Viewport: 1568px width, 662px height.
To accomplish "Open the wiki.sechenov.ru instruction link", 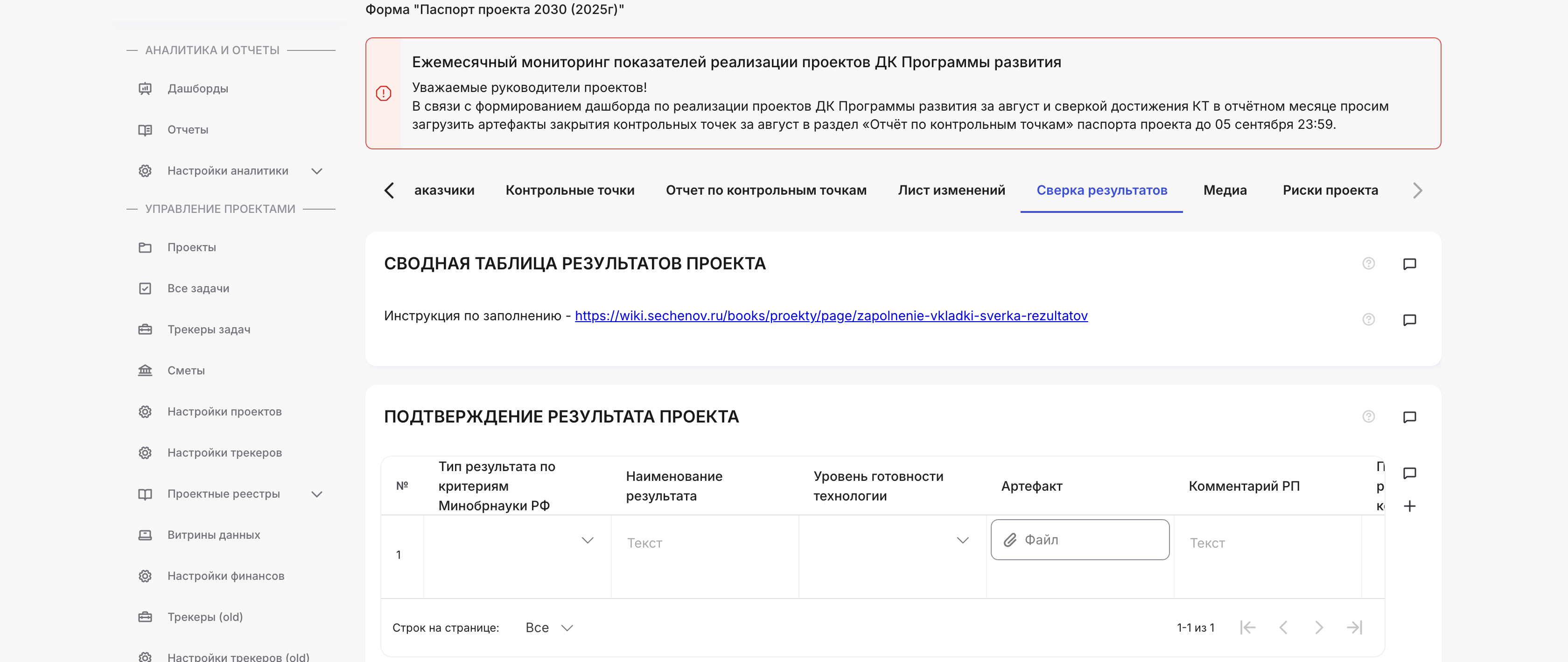I will pyautogui.click(x=831, y=316).
